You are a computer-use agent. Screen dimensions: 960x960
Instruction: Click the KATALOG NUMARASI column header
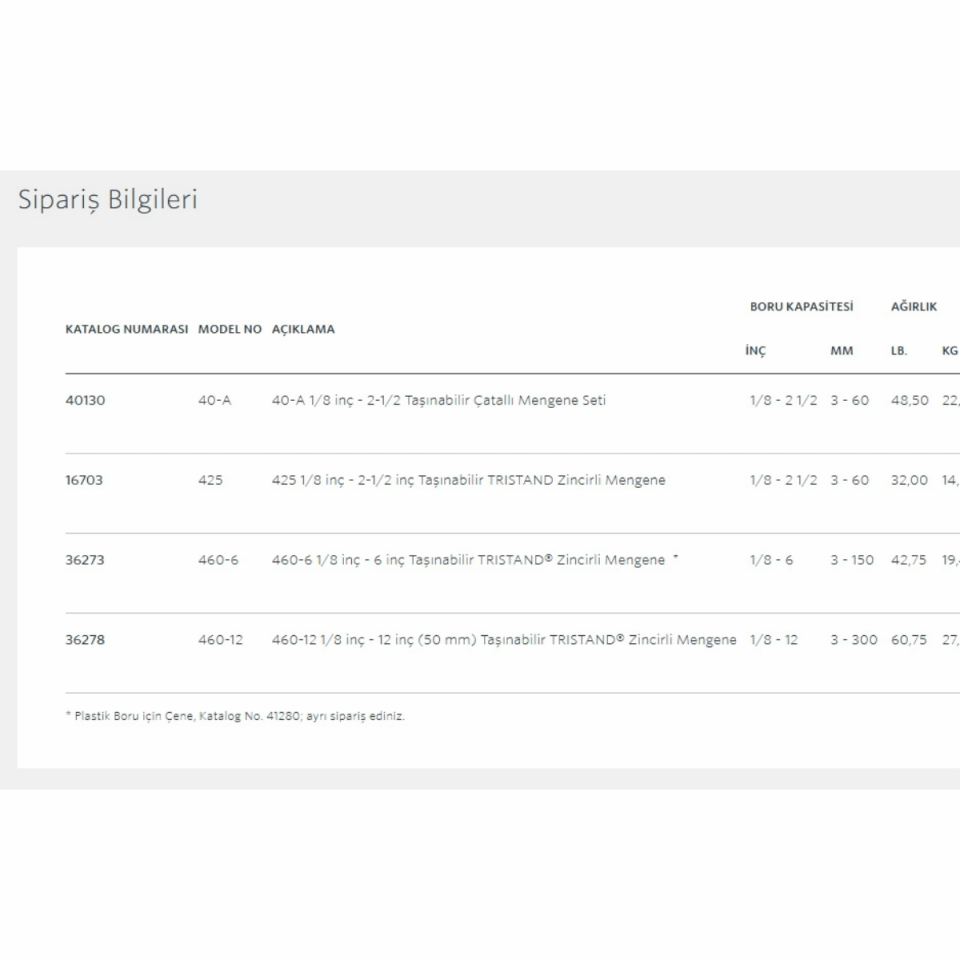coord(127,329)
